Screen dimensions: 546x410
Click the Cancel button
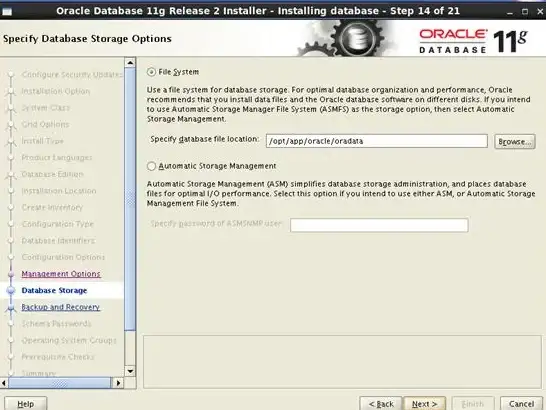coord(521,404)
